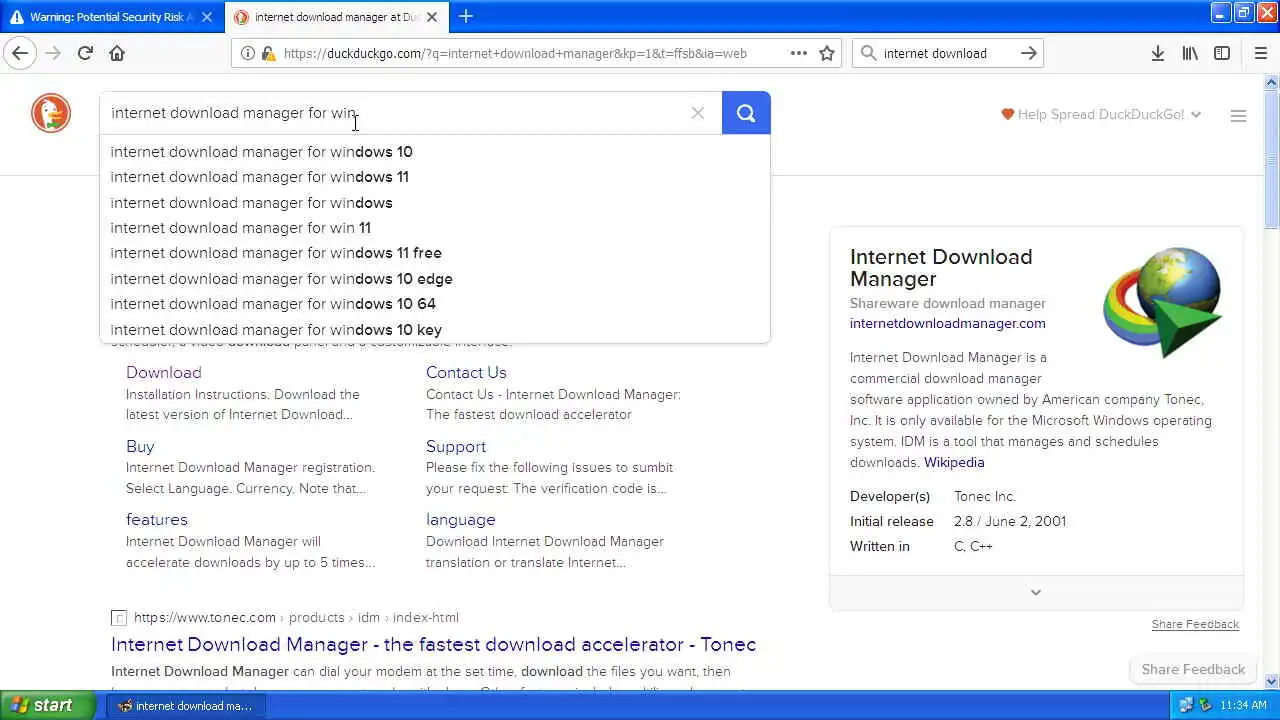Click the page vertical scrollbar

tap(1272, 380)
